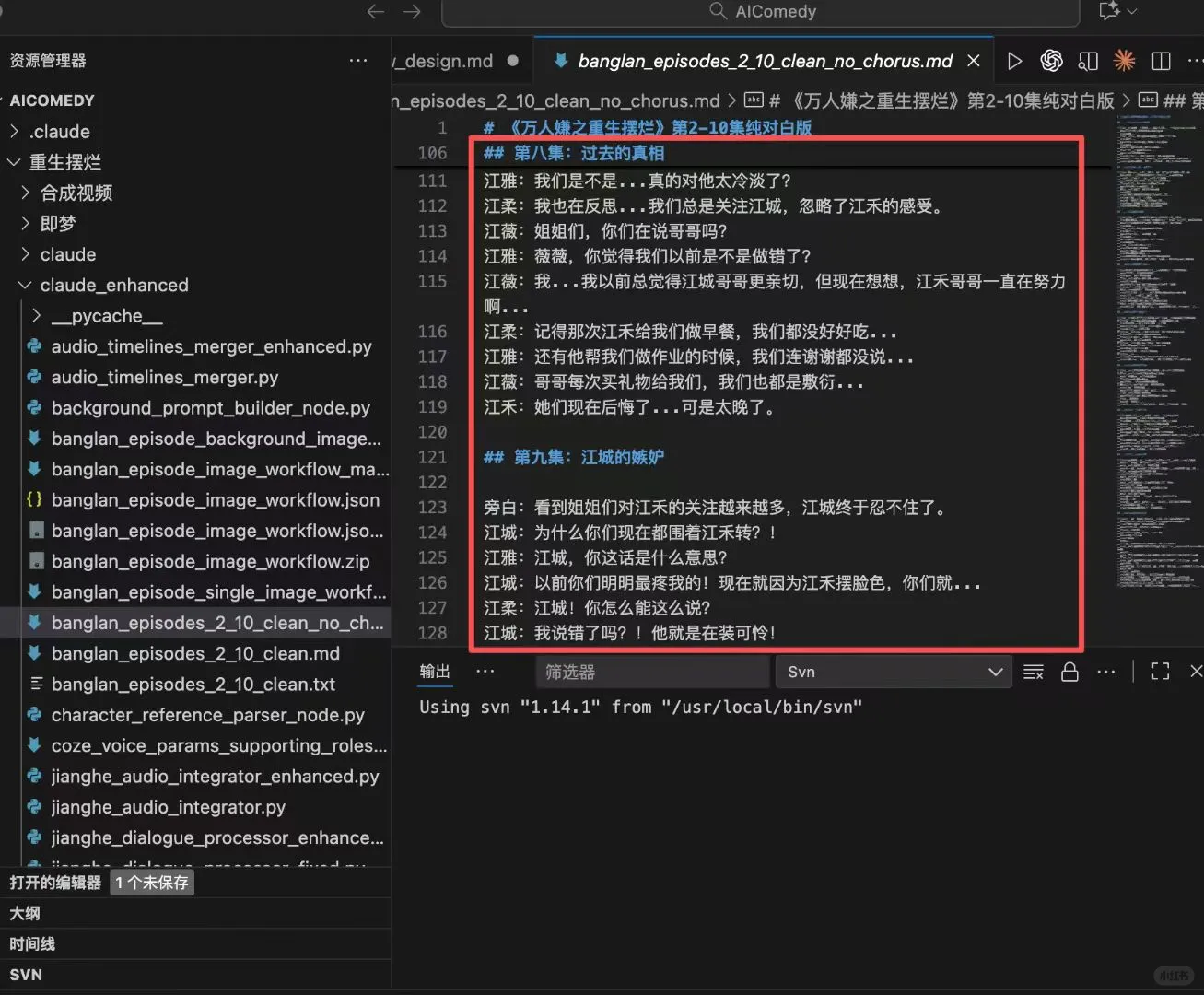
Task: Open explorer more actions (three dots)
Action: tap(358, 61)
